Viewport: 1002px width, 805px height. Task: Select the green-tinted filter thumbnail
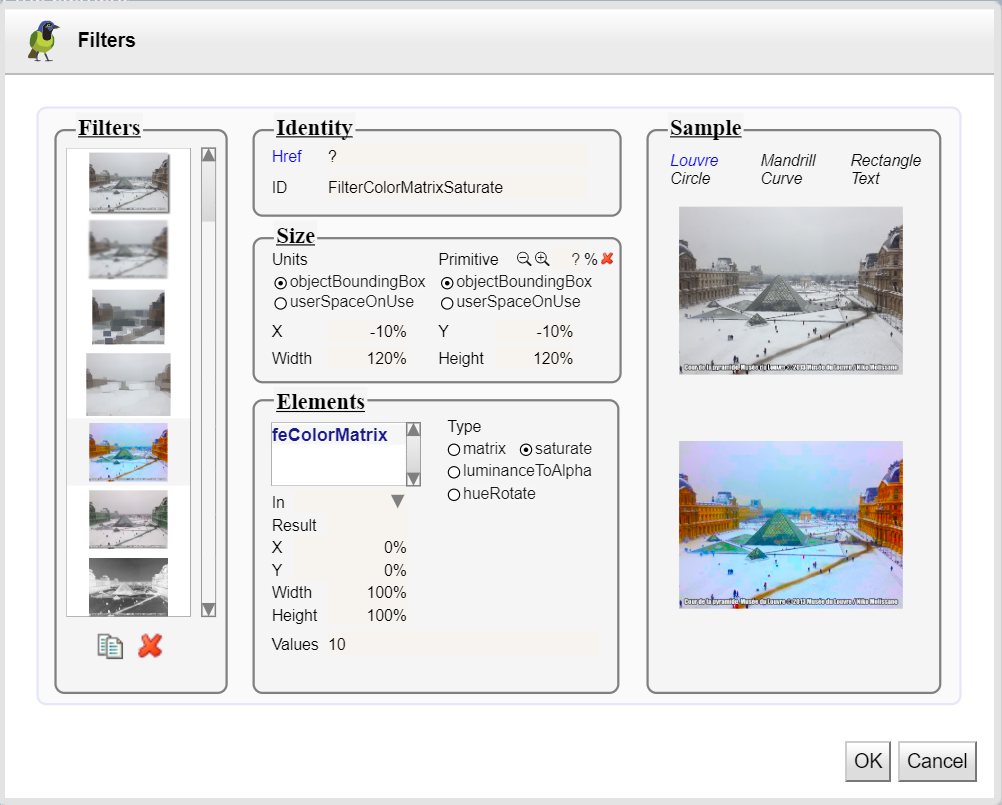pyautogui.click(x=128, y=519)
